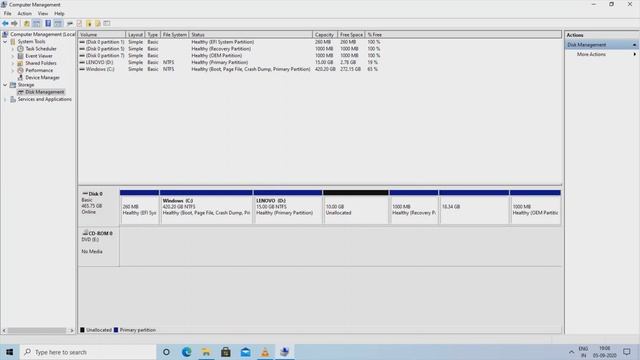The width and height of the screenshot is (640, 360).
Task: Click the taskbar search box
Action: (88, 352)
